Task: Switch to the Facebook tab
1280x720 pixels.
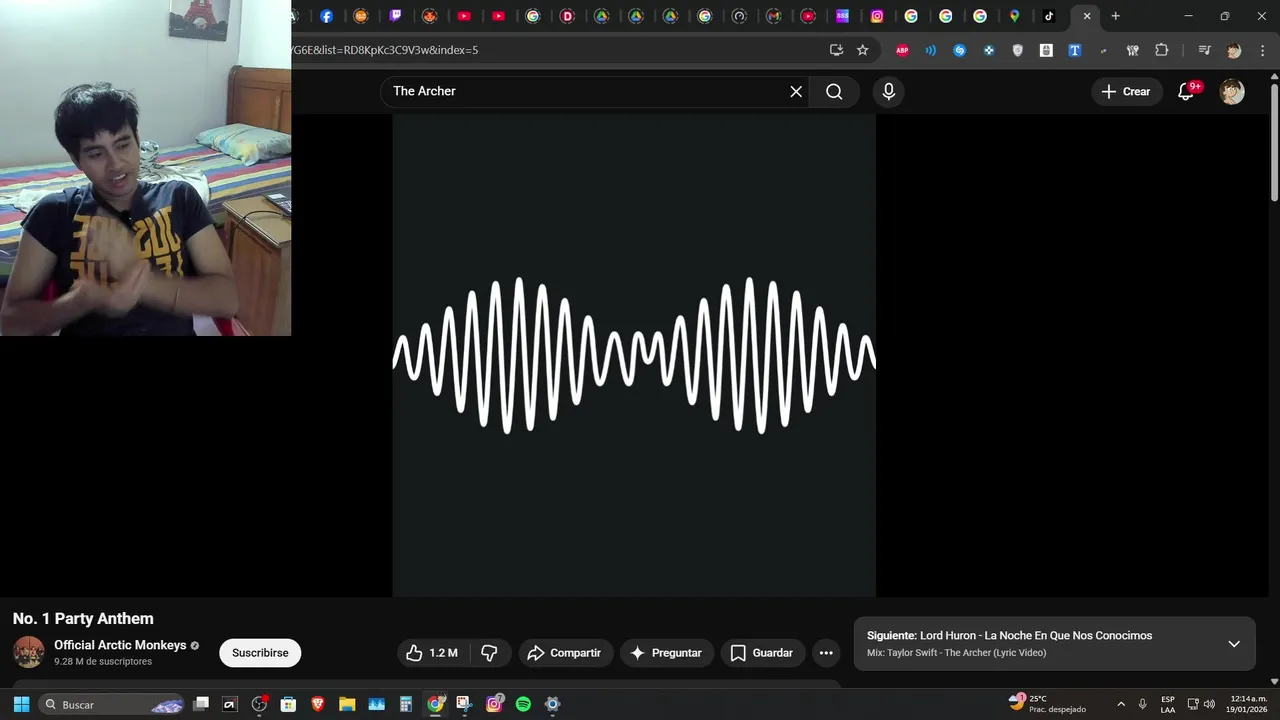Action: click(326, 16)
